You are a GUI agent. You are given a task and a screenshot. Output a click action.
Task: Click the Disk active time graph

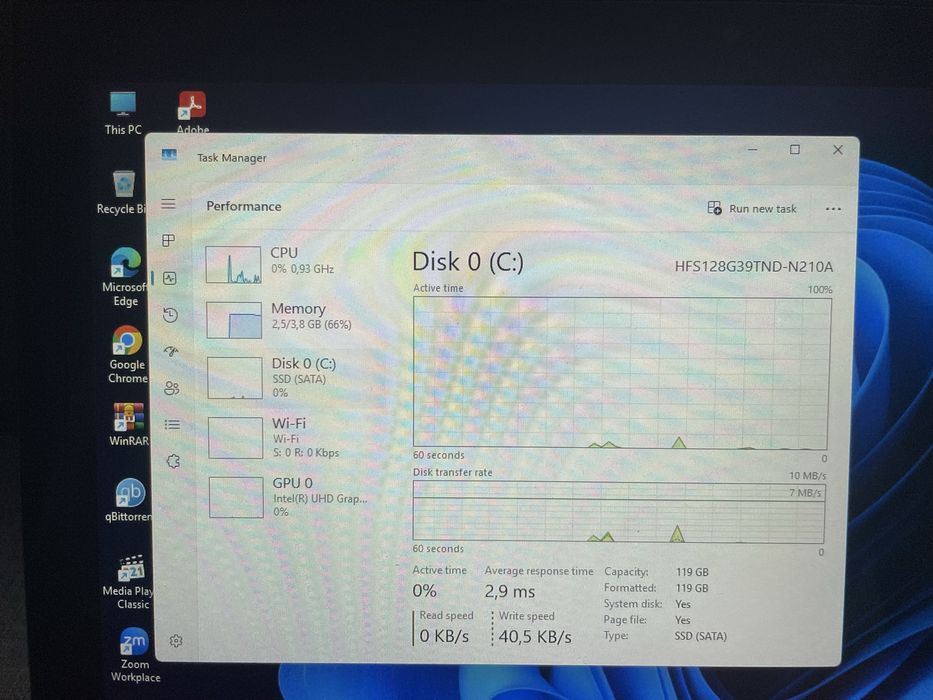tap(621, 373)
